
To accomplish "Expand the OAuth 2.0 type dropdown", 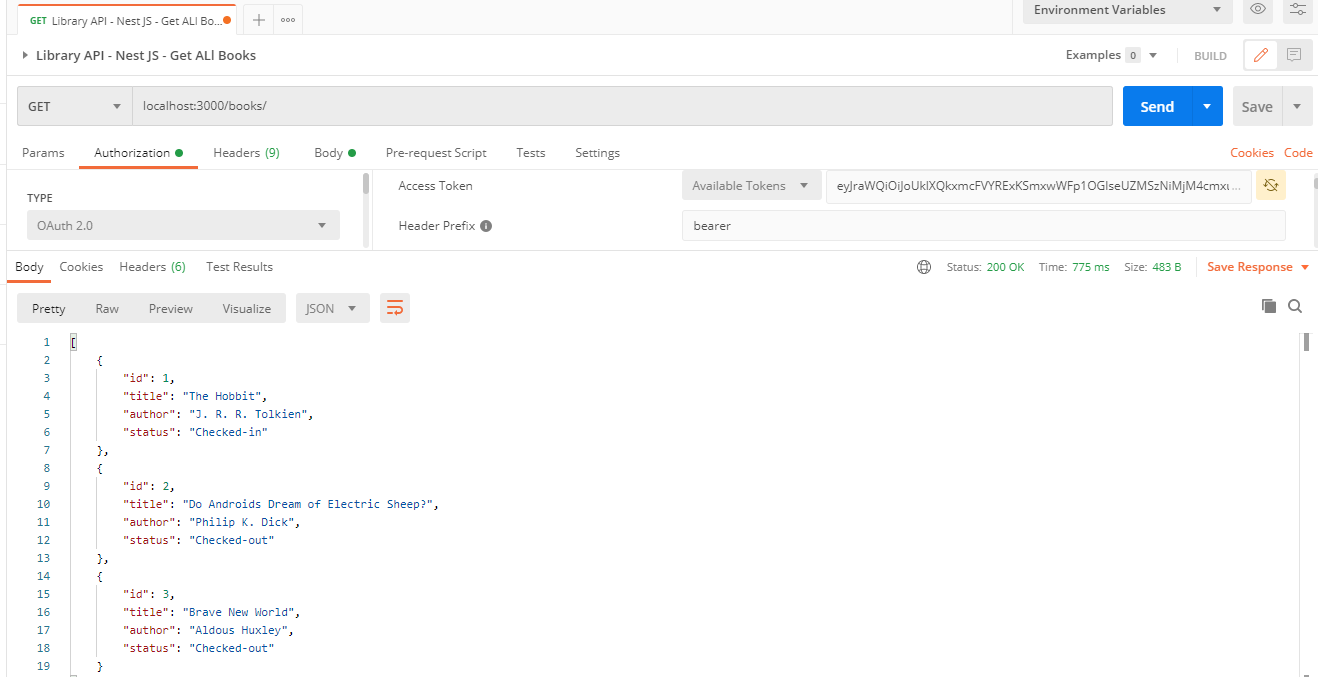I will [x=182, y=226].
